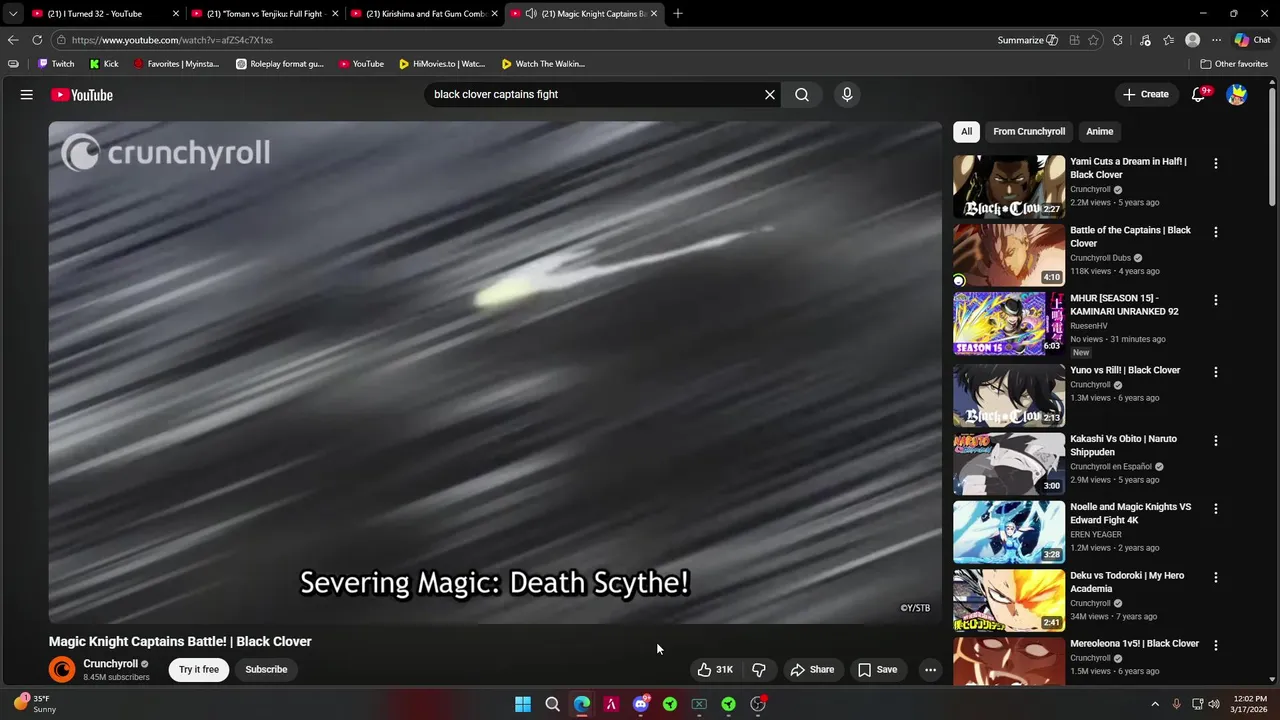The width and height of the screenshot is (1280, 720).
Task: Click the search magnifier button
Action: (x=802, y=95)
